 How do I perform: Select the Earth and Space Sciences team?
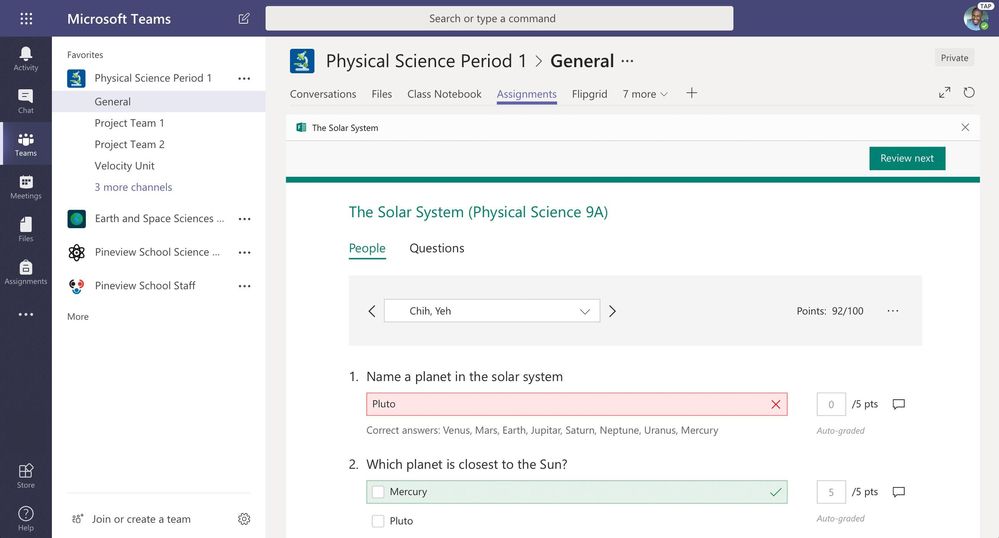pos(159,219)
